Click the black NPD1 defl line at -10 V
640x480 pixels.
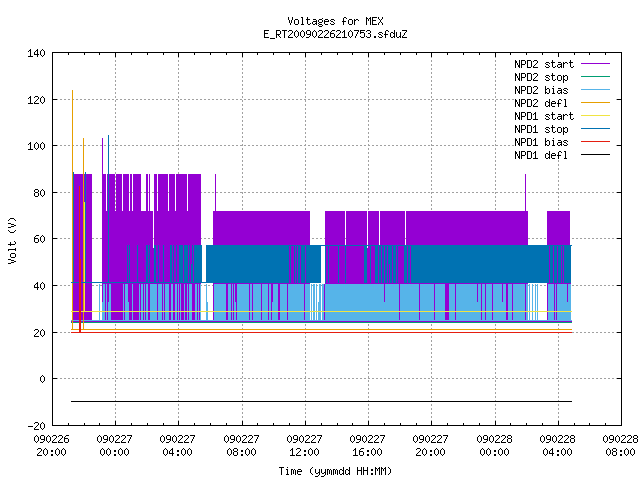pyautogui.click(x=322, y=402)
